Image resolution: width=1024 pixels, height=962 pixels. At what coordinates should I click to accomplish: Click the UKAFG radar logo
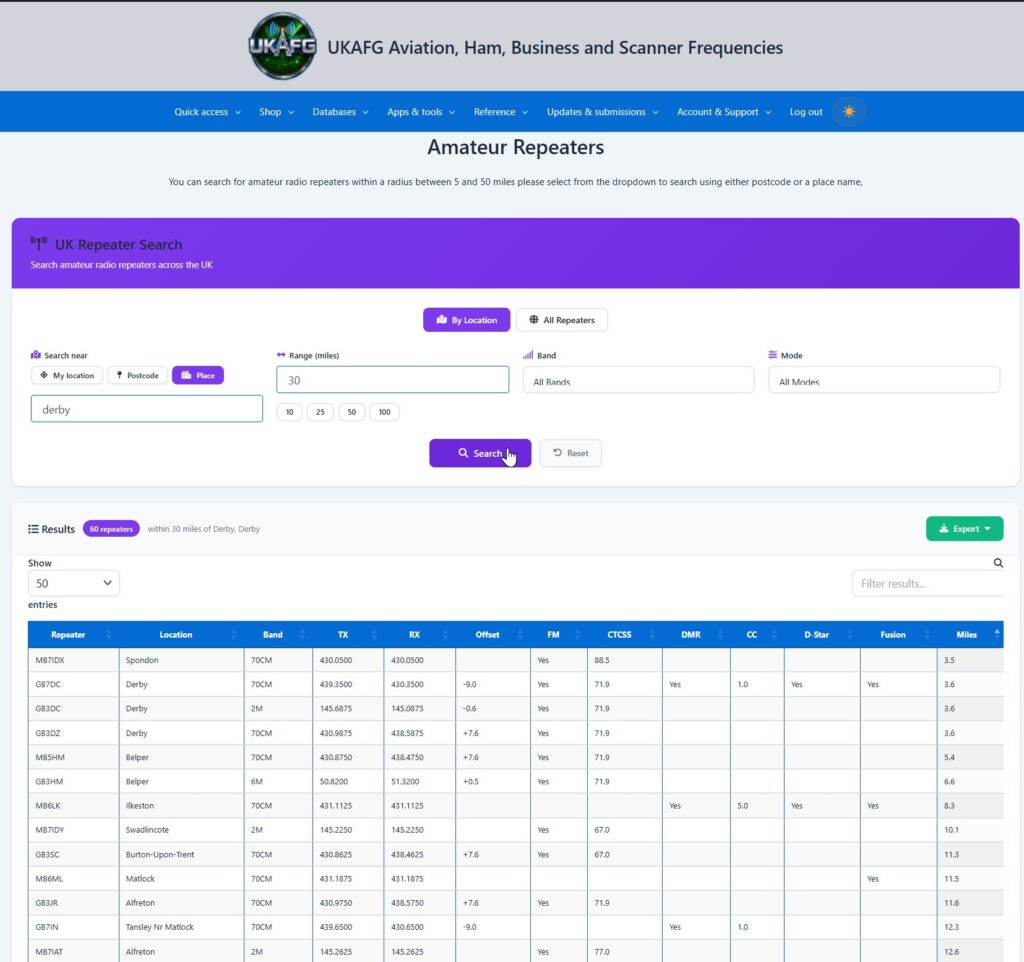click(283, 46)
